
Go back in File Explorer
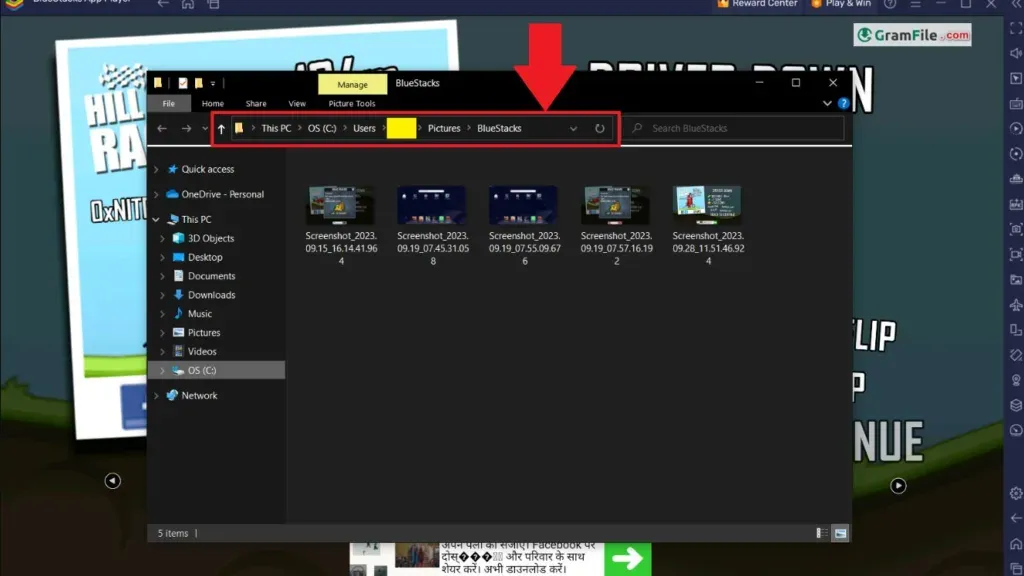[162, 129]
